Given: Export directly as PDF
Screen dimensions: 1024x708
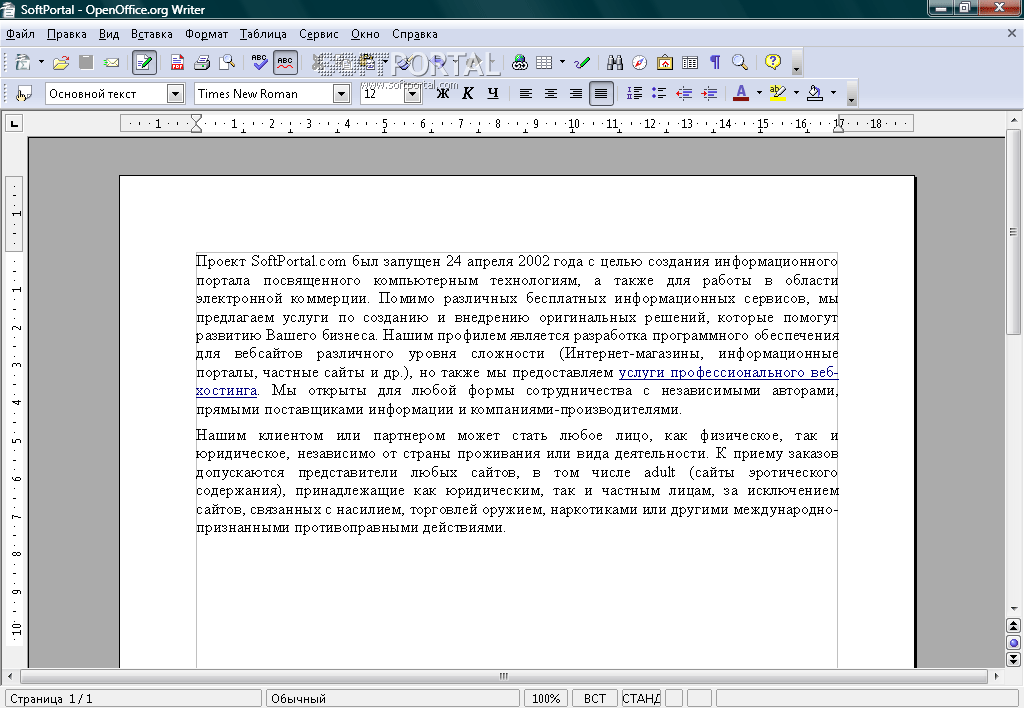Looking at the screenshot, I should (x=177, y=62).
